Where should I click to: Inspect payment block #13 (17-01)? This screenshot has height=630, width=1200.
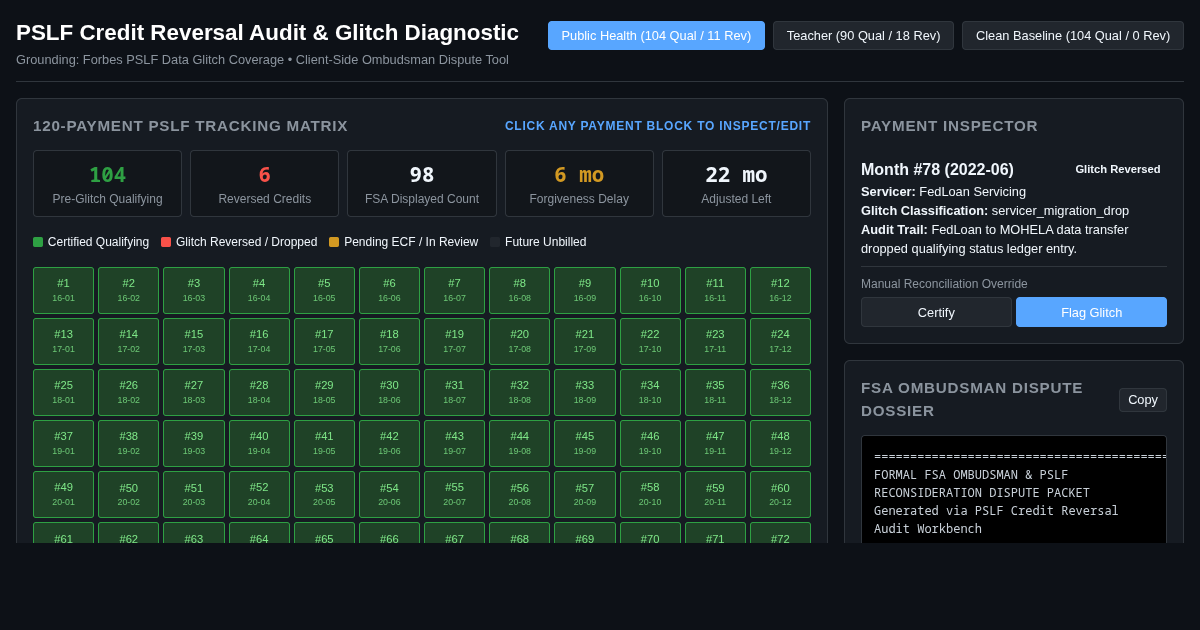(x=63, y=341)
